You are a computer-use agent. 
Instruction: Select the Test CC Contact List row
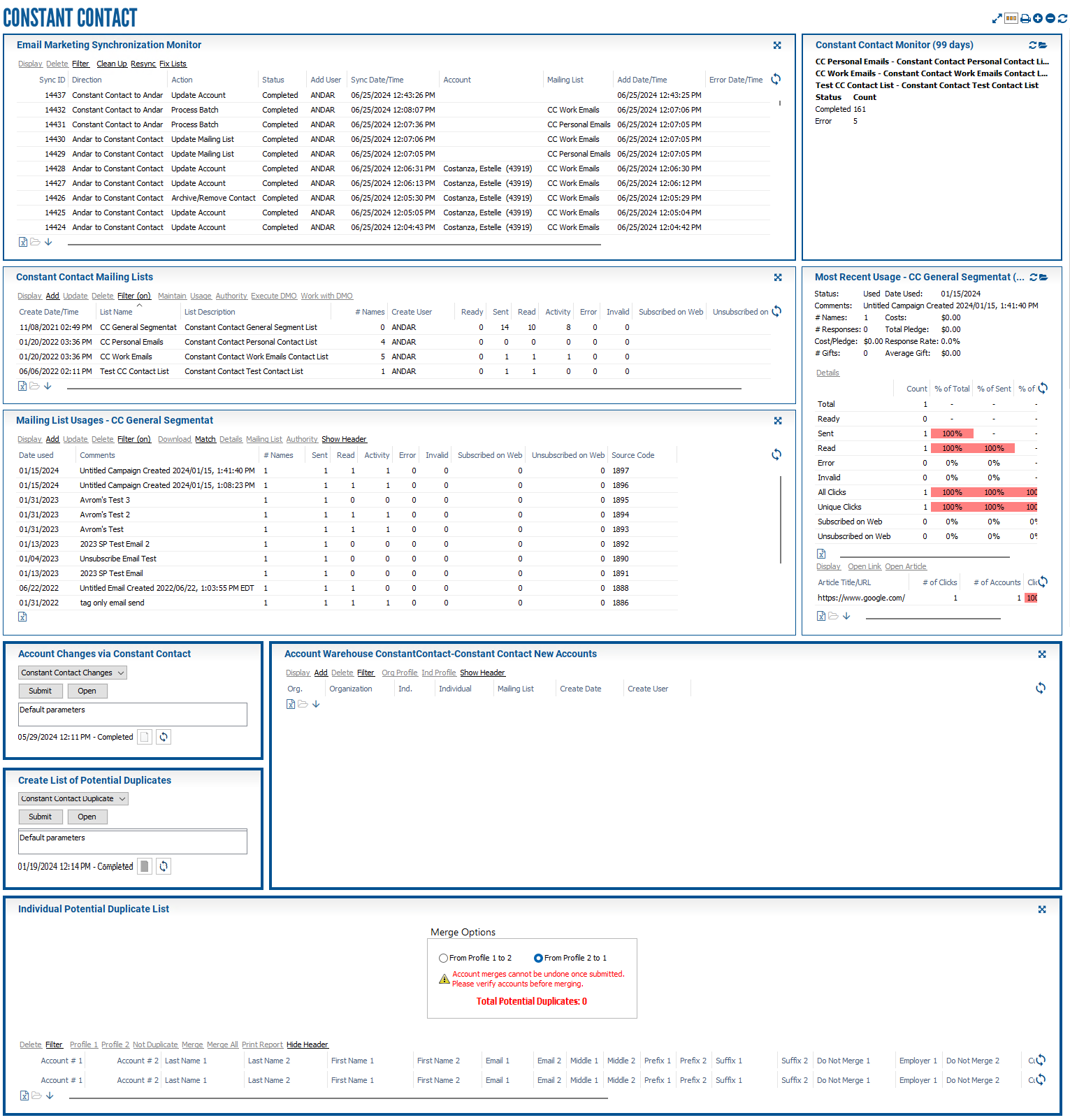tap(393, 372)
